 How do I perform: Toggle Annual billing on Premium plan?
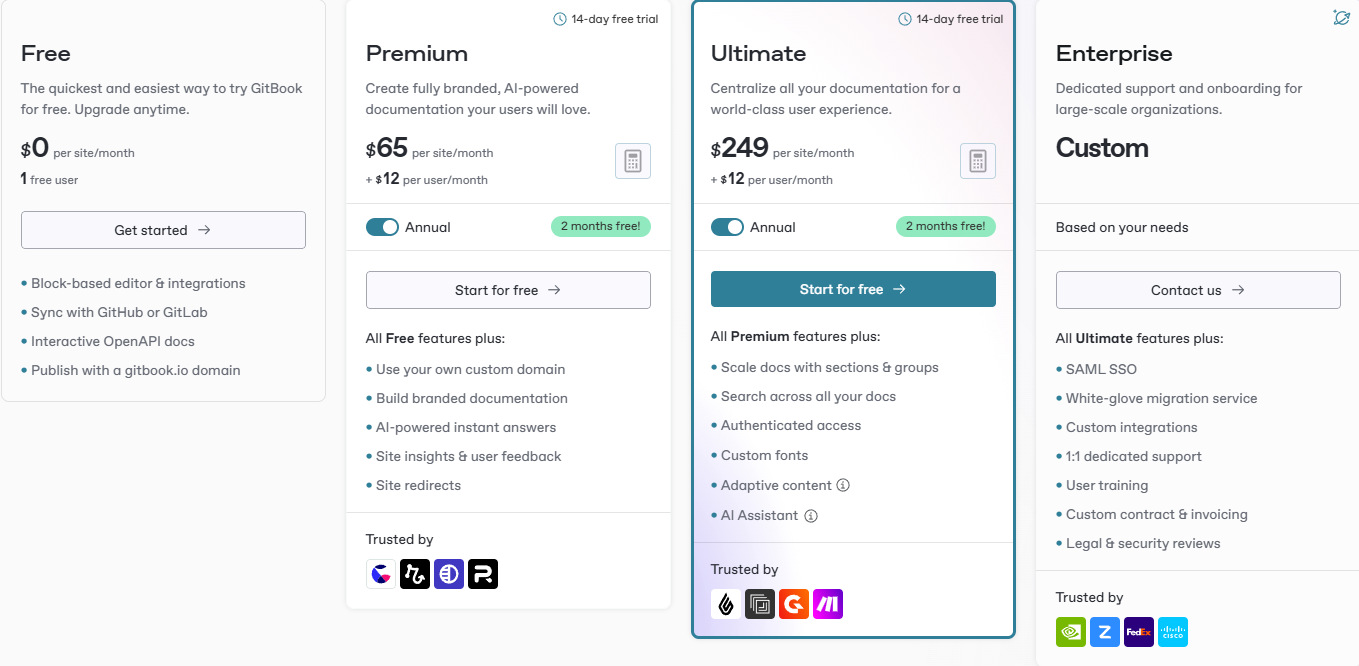tap(382, 227)
